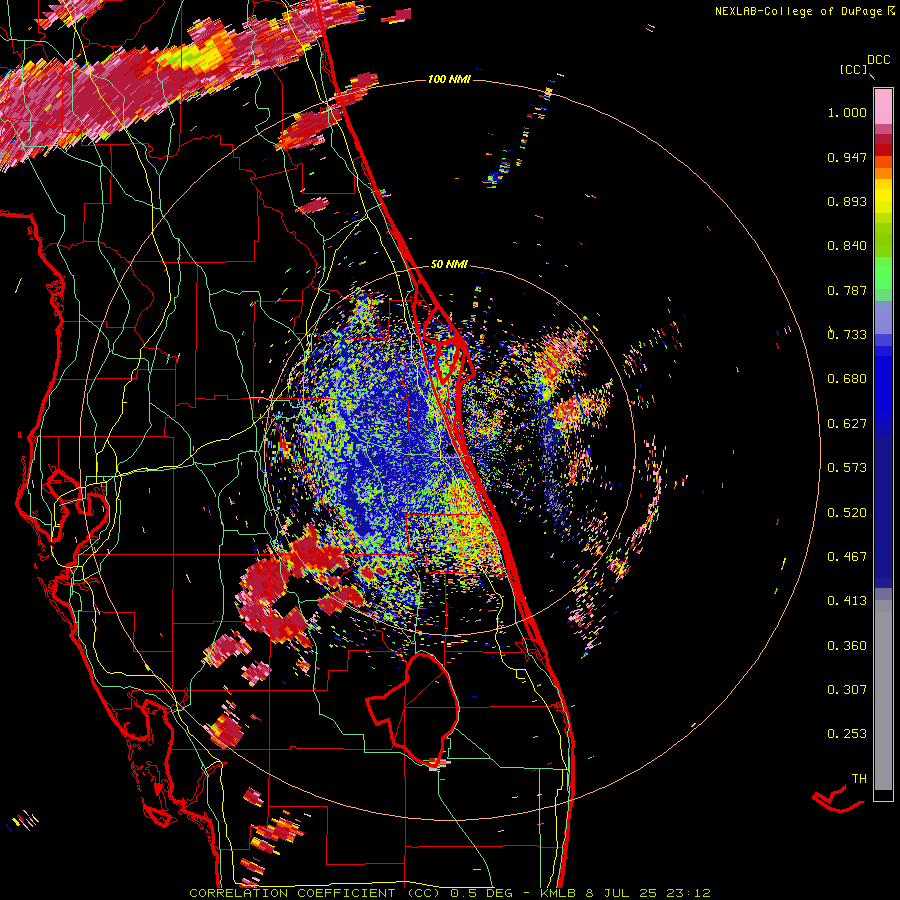Click the 0.947 scale value
The width and height of the screenshot is (900, 900).
click(847, 157)
